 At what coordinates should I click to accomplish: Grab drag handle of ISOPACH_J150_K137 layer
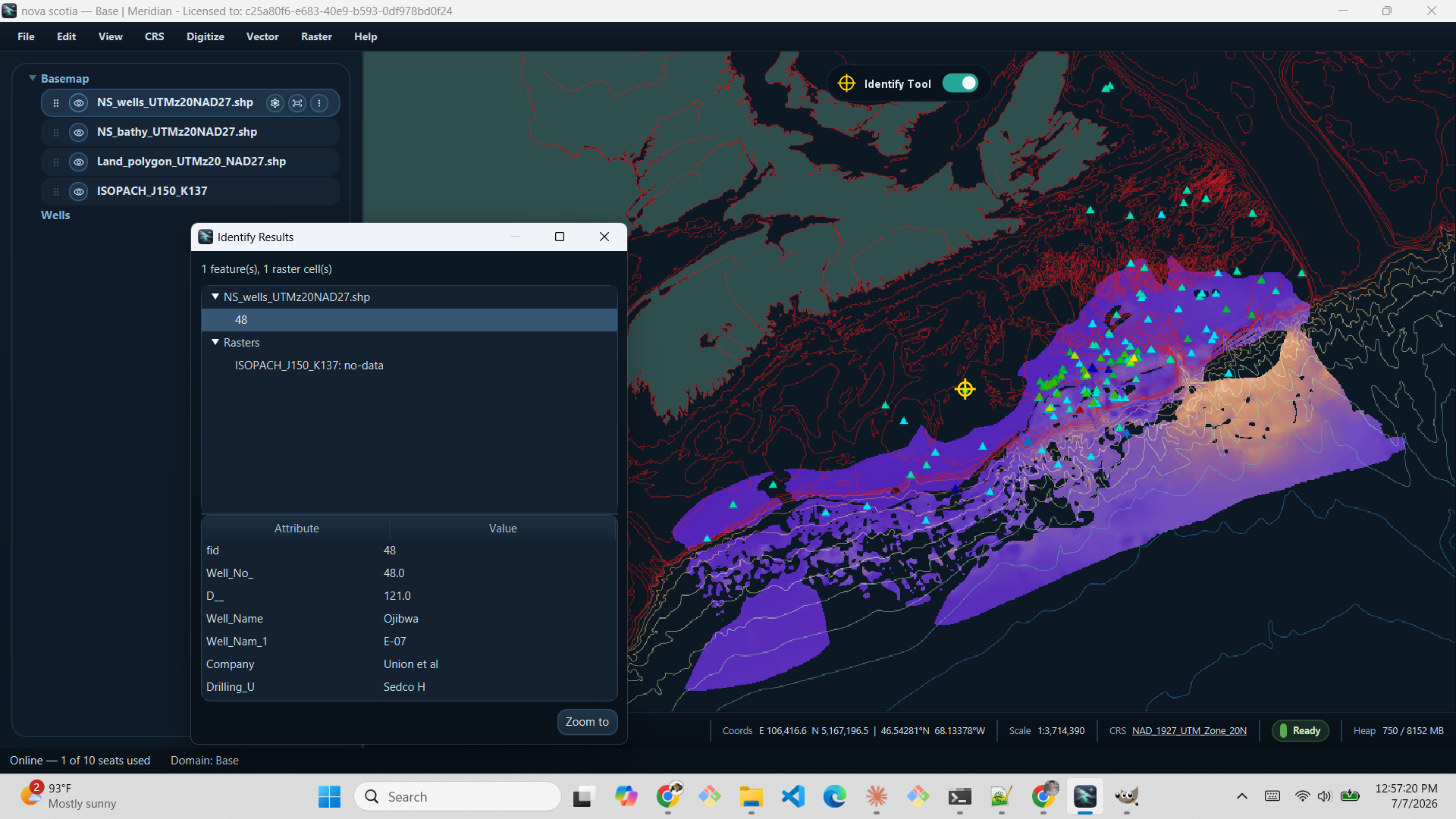click(x=56, y=192)
